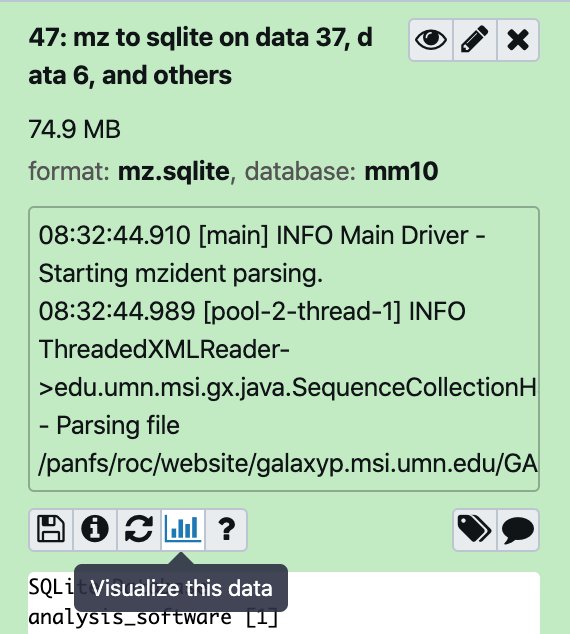Collapse the 'mz to sqlite on data 37' title
The image size is (570, 634).
[201, 56]
